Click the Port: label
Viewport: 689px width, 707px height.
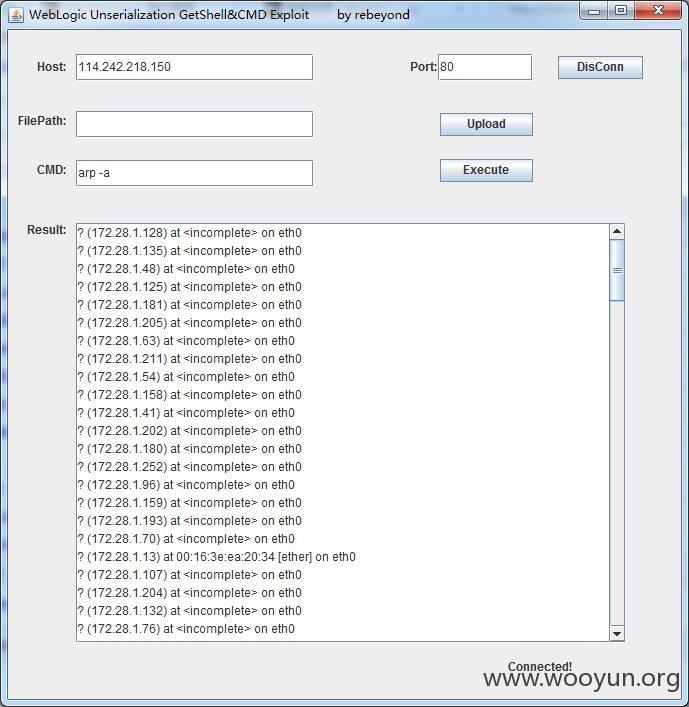(423, 67)
